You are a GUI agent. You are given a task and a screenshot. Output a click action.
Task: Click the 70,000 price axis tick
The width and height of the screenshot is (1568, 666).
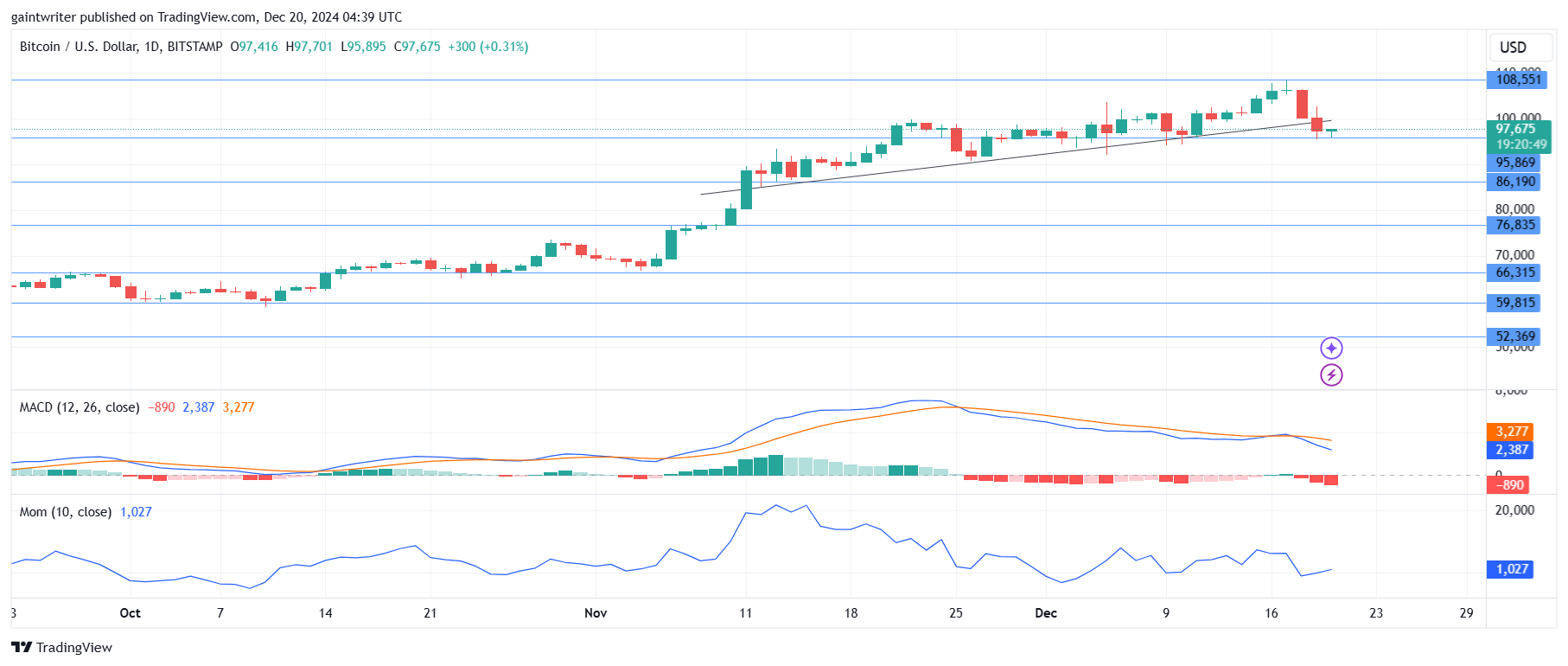[1514, 255]
